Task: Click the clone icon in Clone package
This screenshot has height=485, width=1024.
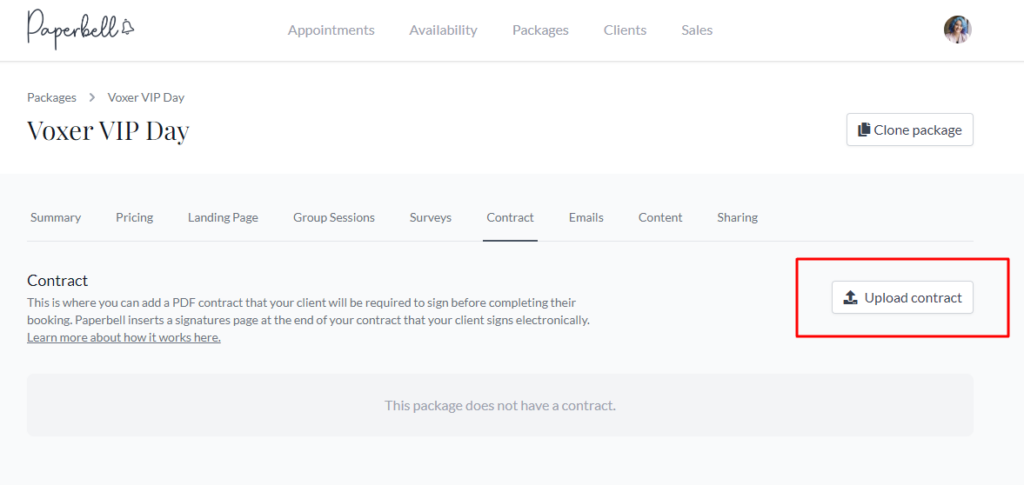Action: tap(864, 129)
